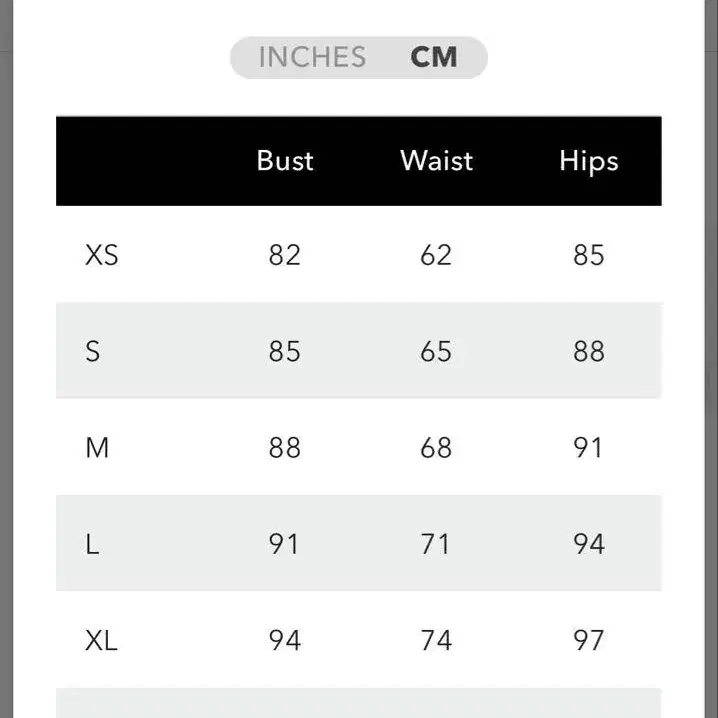Select the XS size row label
718x718 pixels.
(102, 255)
